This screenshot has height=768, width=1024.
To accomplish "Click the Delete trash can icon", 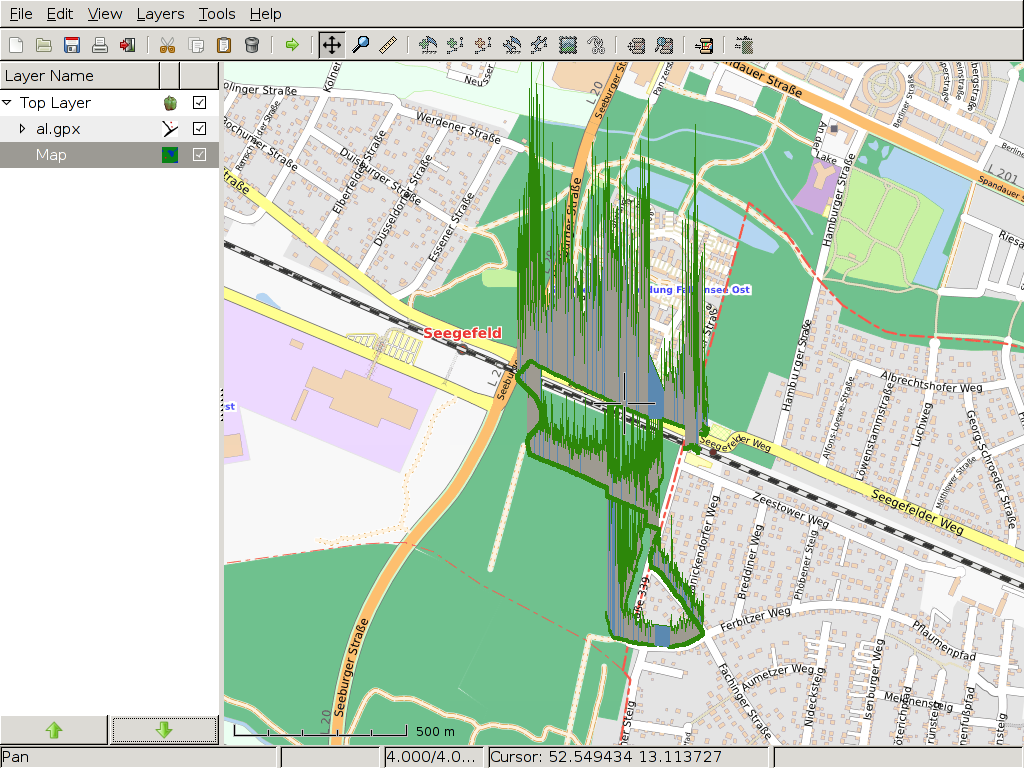I will [252, 44].
